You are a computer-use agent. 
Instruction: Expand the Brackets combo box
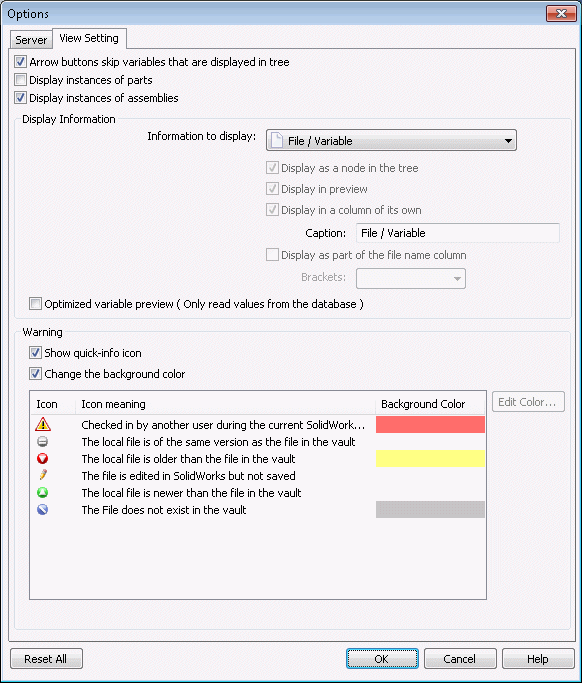click(x=411, y=278)
